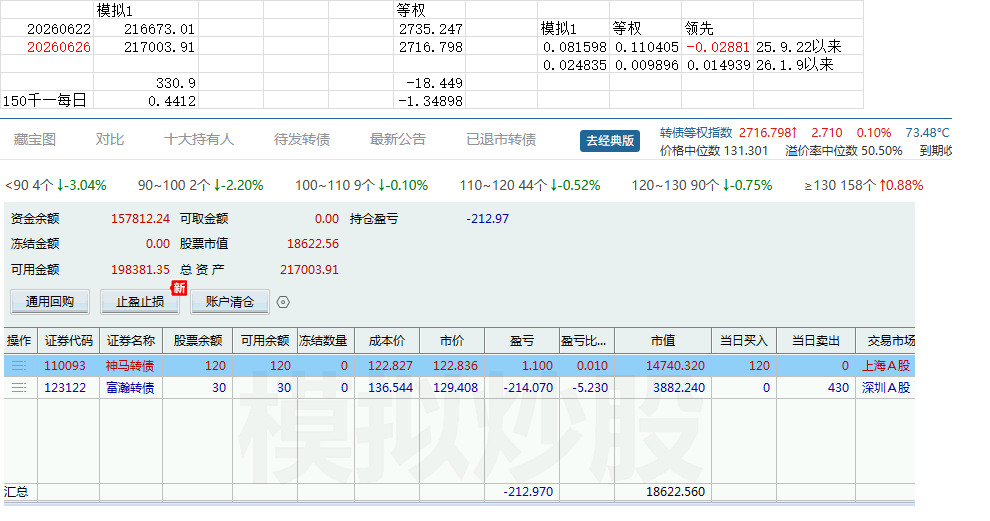Open 止盈止损 settings button

[x=140, y=302]
